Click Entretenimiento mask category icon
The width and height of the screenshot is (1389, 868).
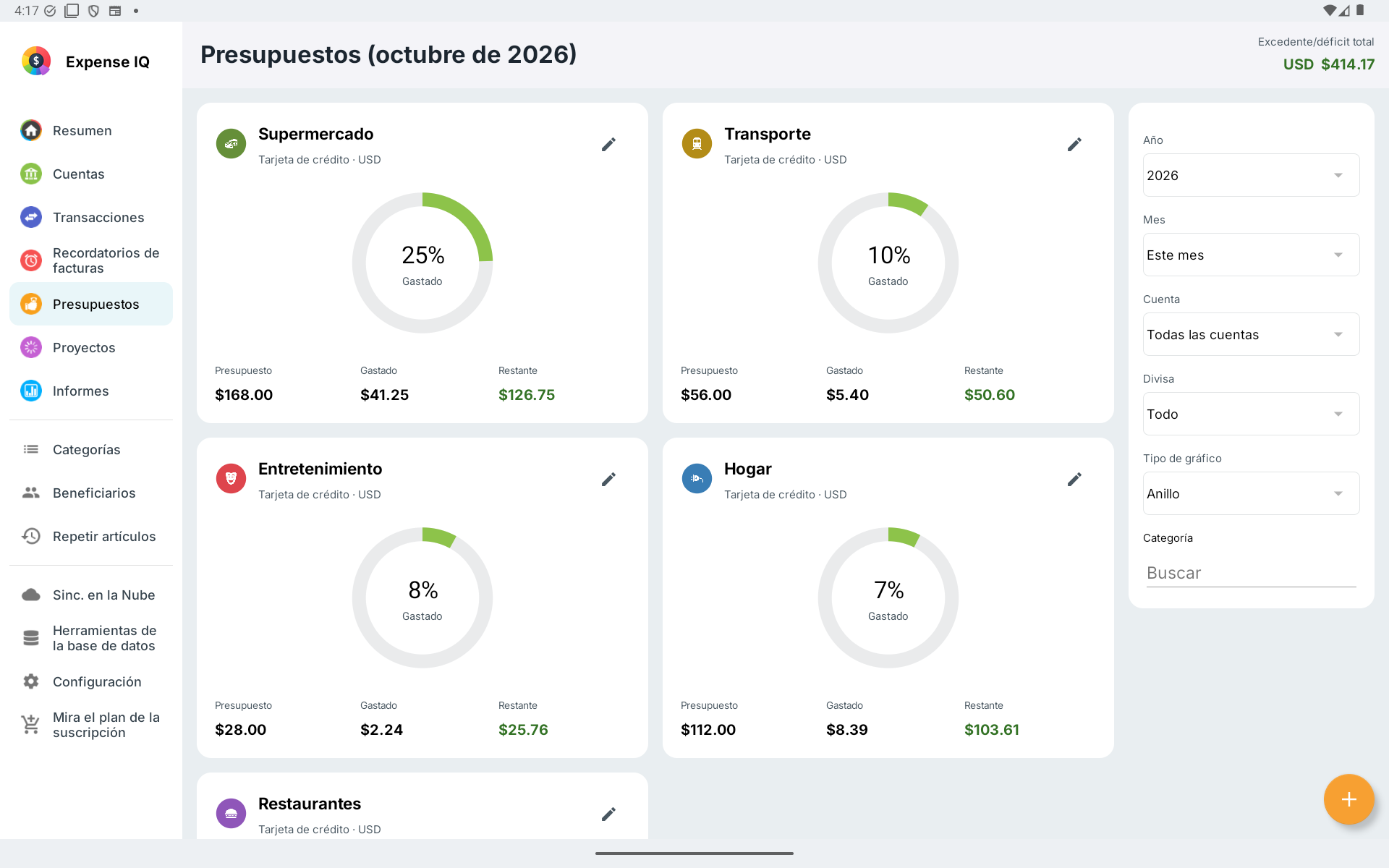coord(231,479)
